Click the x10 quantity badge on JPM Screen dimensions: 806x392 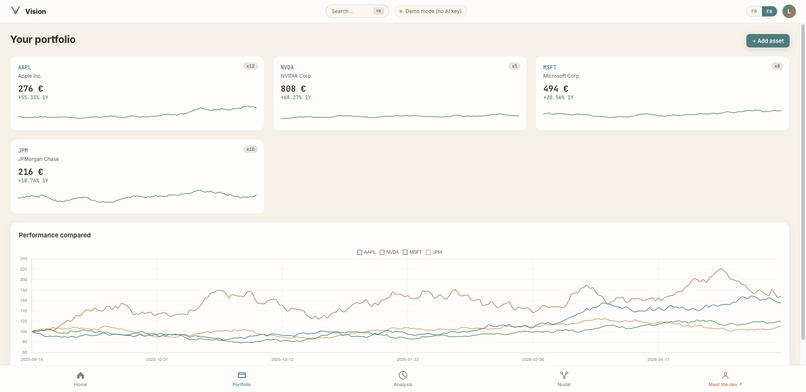[x=250, y=150]
